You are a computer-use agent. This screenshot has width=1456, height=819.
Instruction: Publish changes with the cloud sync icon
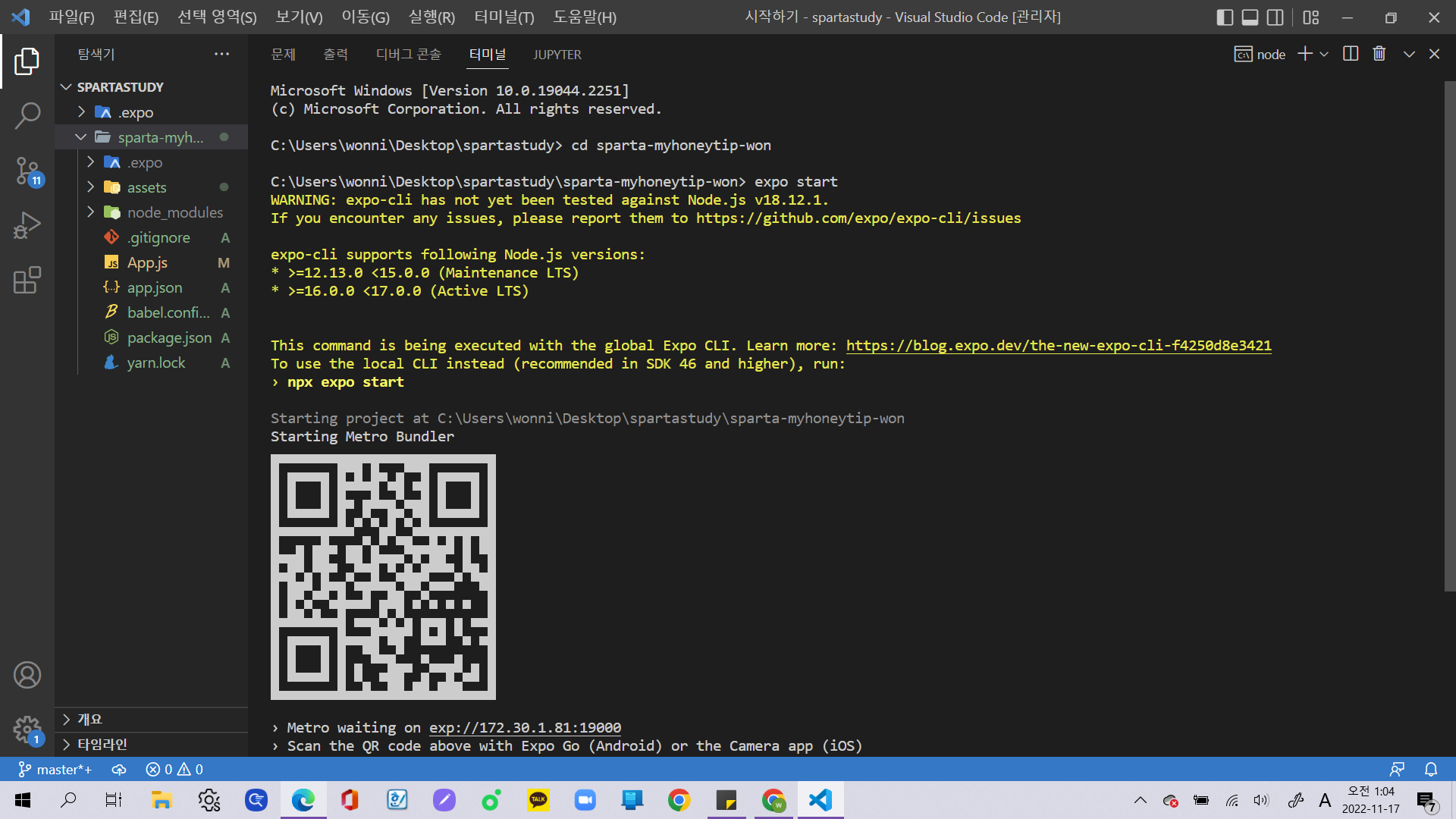coord(119,770)
